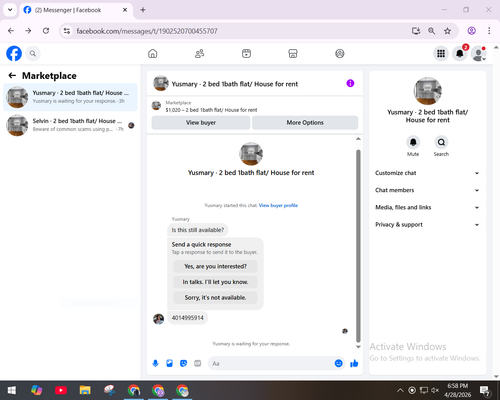Open the Marketplace storefront icon

[x=293, y=53]
